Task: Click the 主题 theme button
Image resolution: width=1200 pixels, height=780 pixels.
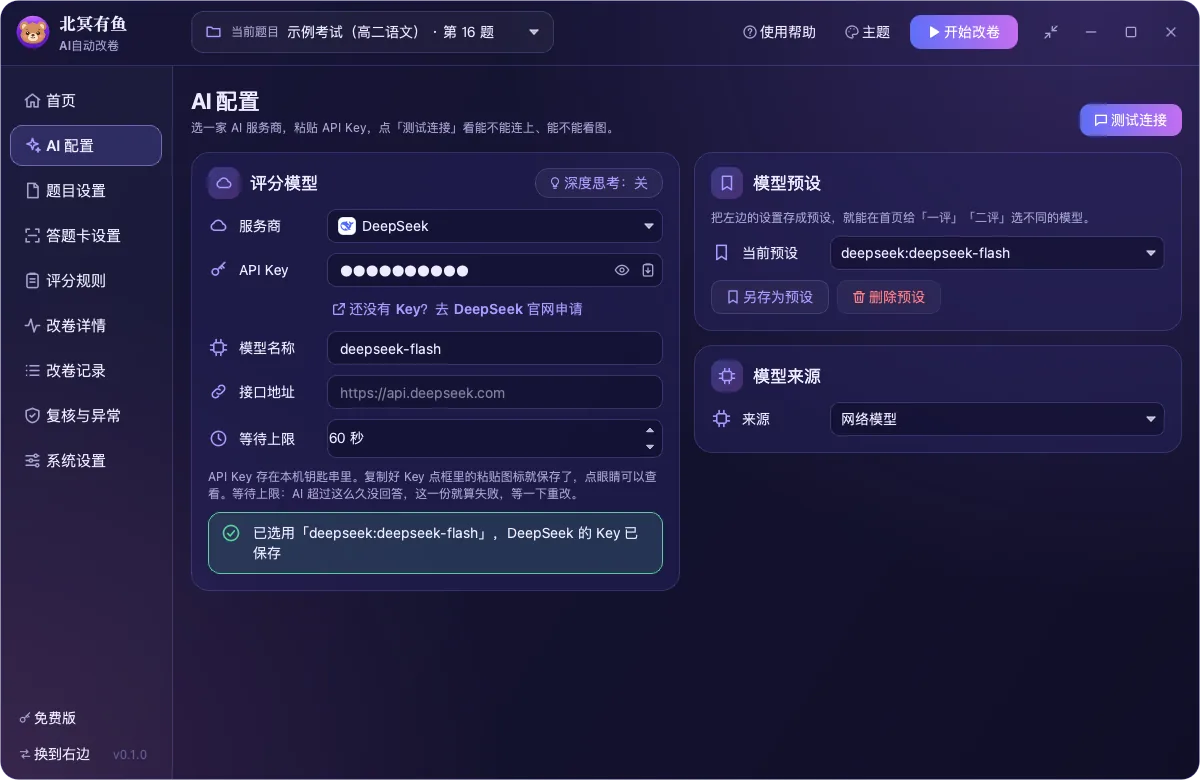Action: 867,32
